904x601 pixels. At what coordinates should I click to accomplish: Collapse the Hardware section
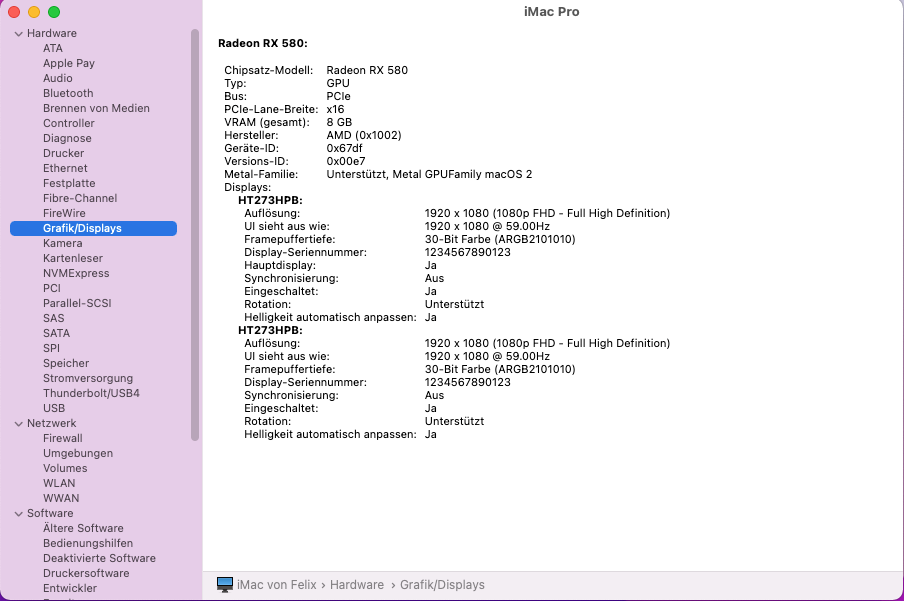tap(18, 33)
